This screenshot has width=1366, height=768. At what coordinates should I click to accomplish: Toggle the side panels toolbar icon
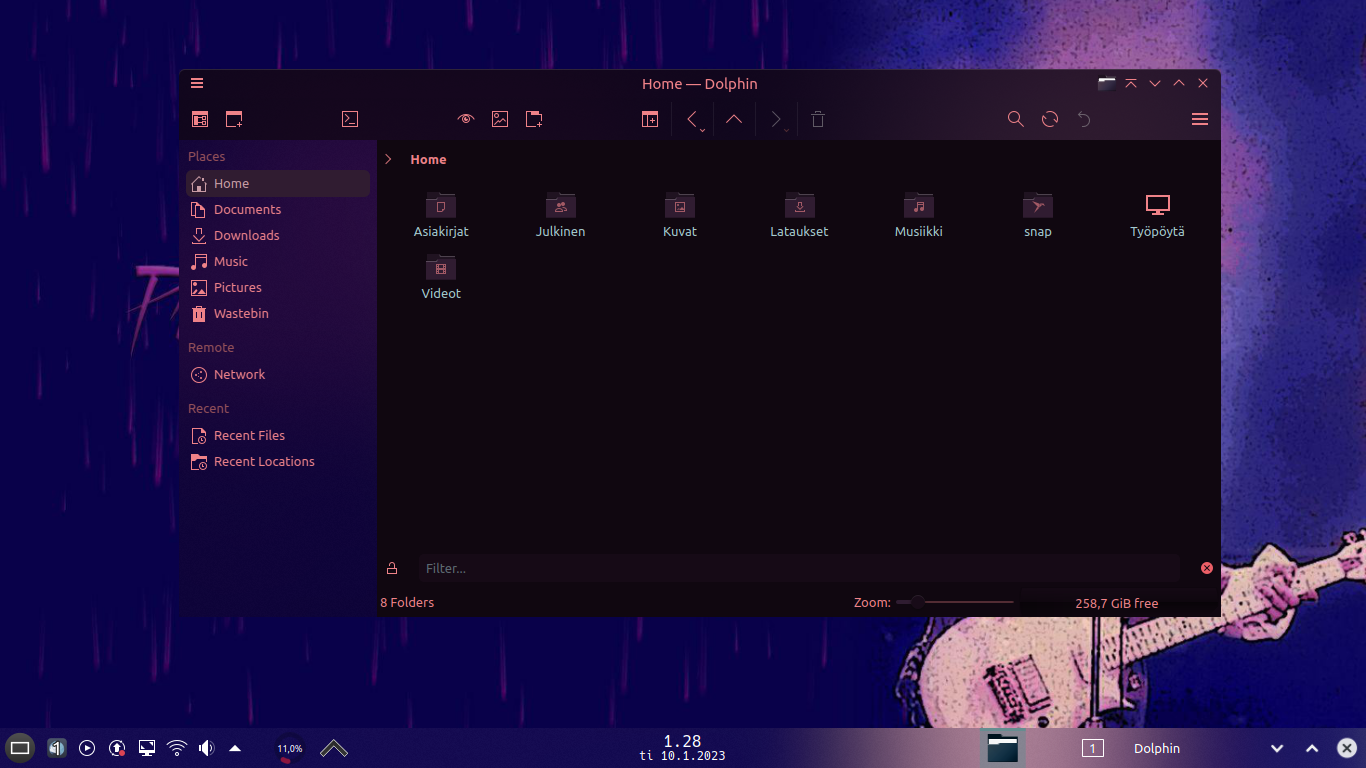tap(200, 119)
